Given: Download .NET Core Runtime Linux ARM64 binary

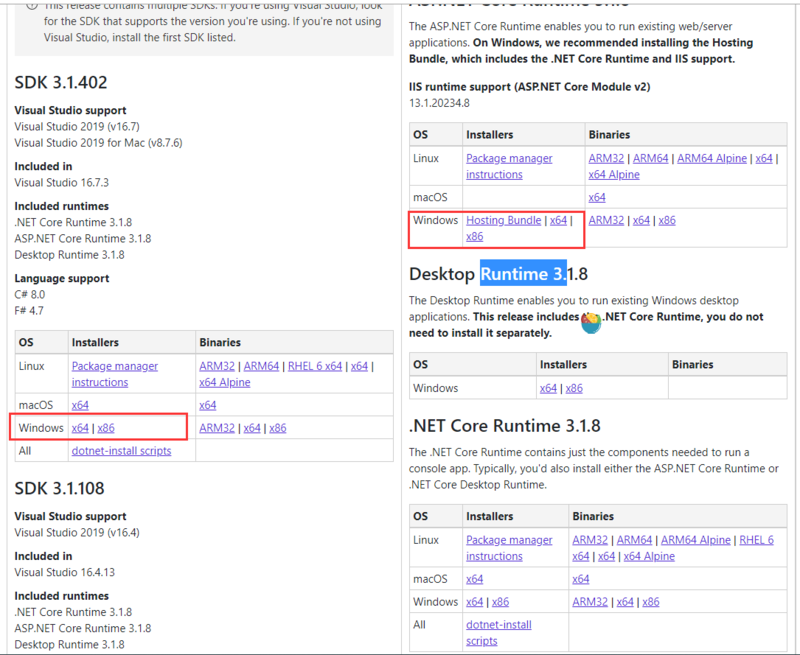Looking at the screenshot, I should [634, 540].
